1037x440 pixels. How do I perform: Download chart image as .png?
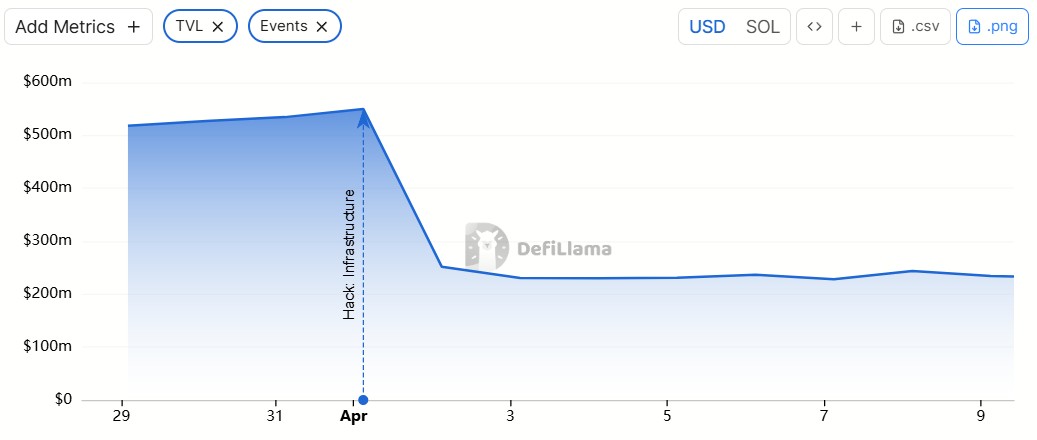click(993, 27)
